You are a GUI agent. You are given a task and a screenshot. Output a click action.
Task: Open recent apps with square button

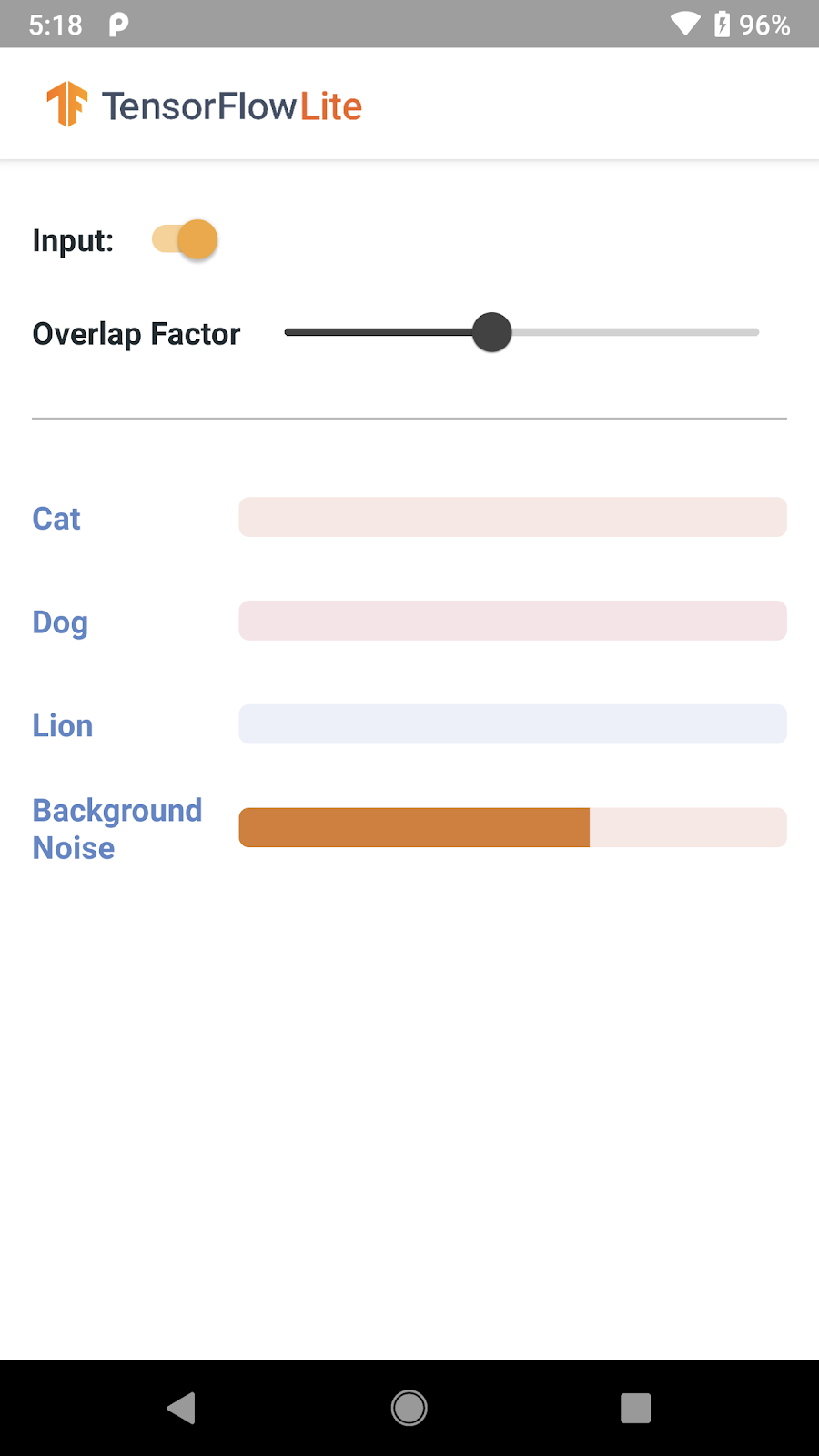click(x=635, y=1408)
